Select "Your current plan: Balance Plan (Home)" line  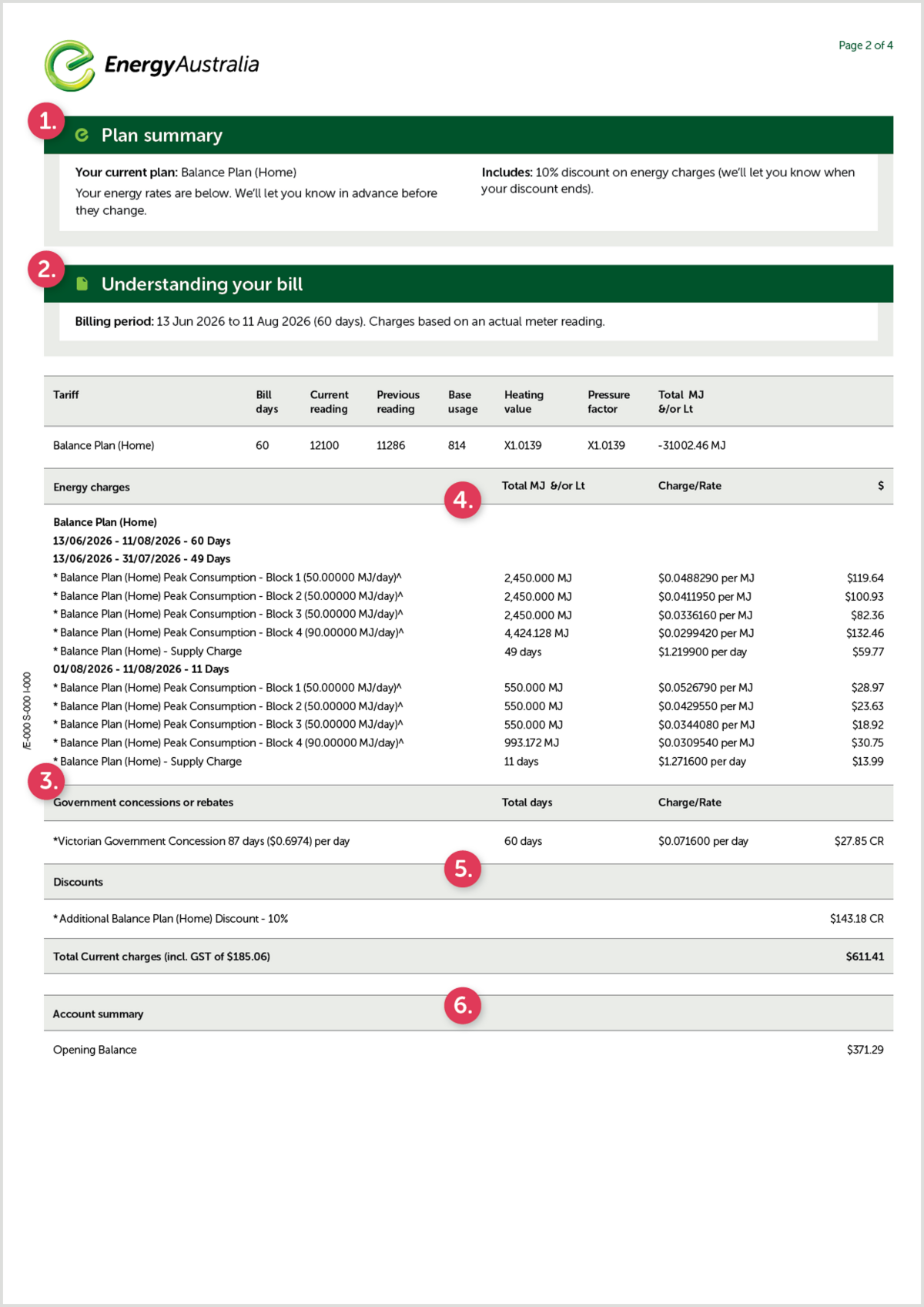(186, 173)
